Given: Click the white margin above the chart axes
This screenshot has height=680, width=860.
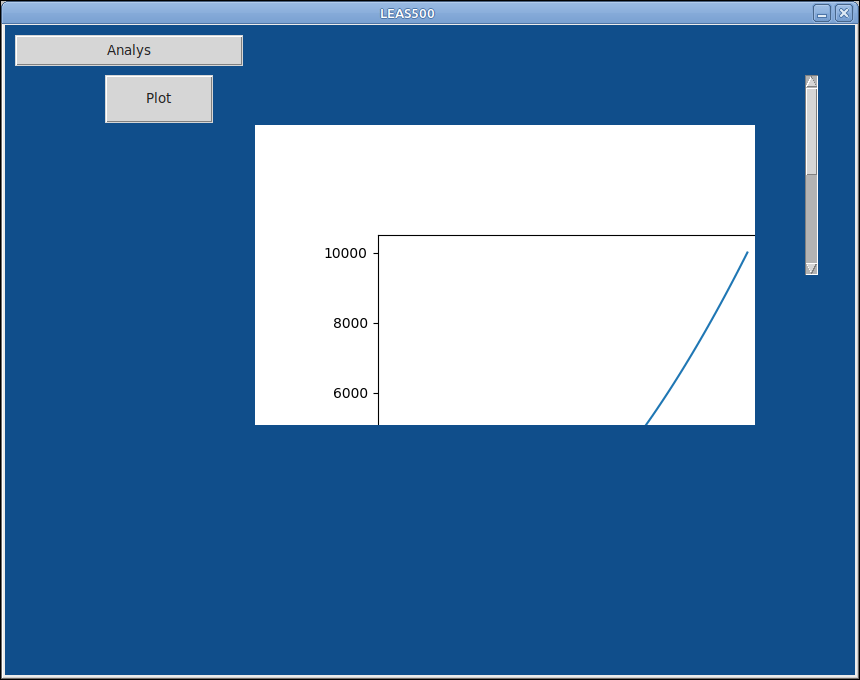Looking at the screenshot, I should click(500, 175).
